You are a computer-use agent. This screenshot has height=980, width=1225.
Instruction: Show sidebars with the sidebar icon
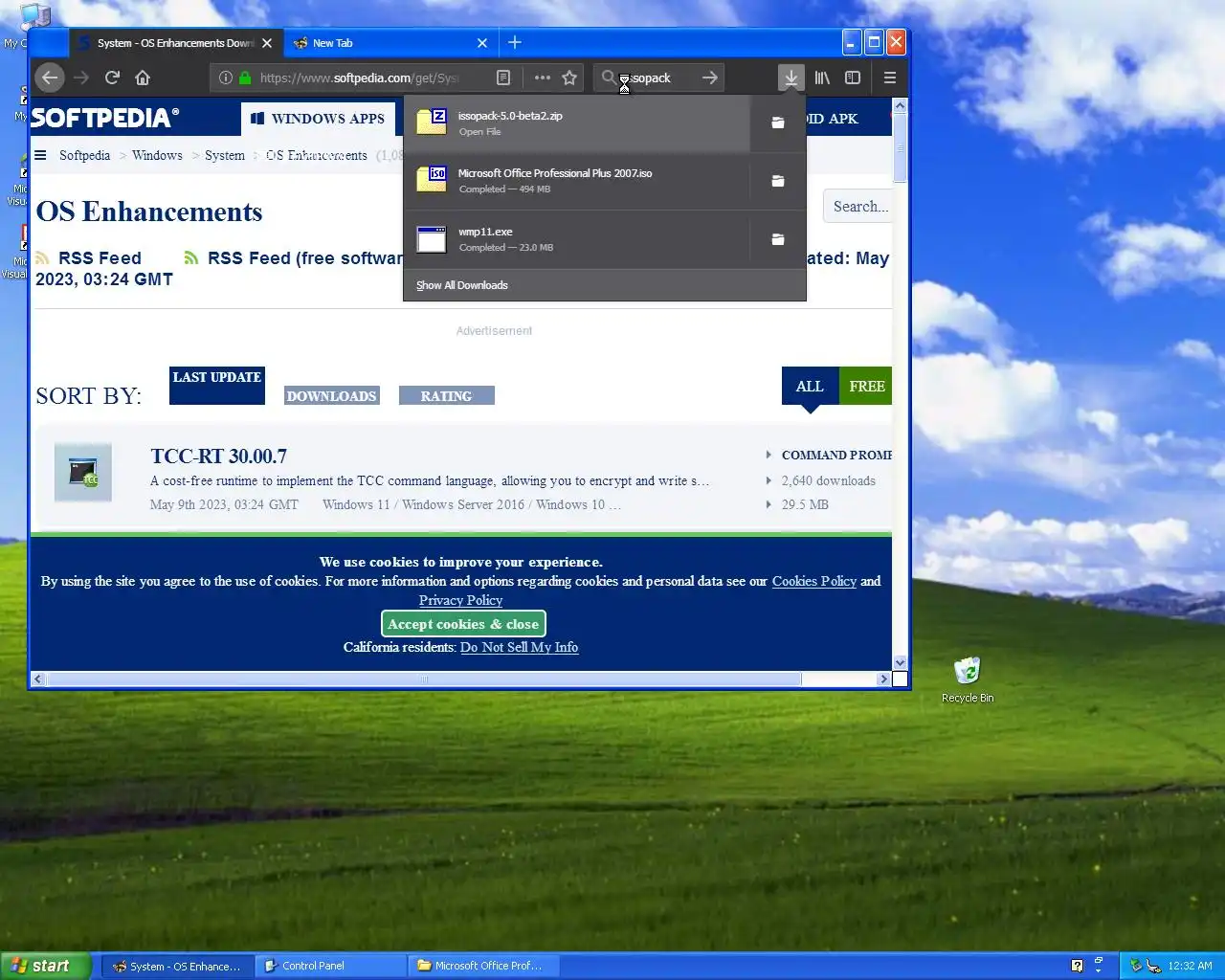point(853,78)
